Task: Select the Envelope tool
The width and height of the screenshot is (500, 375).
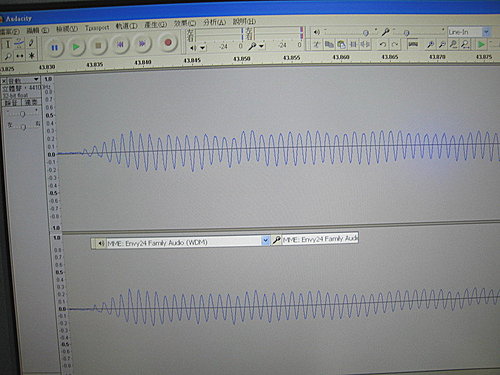Action: pos(19,43)
